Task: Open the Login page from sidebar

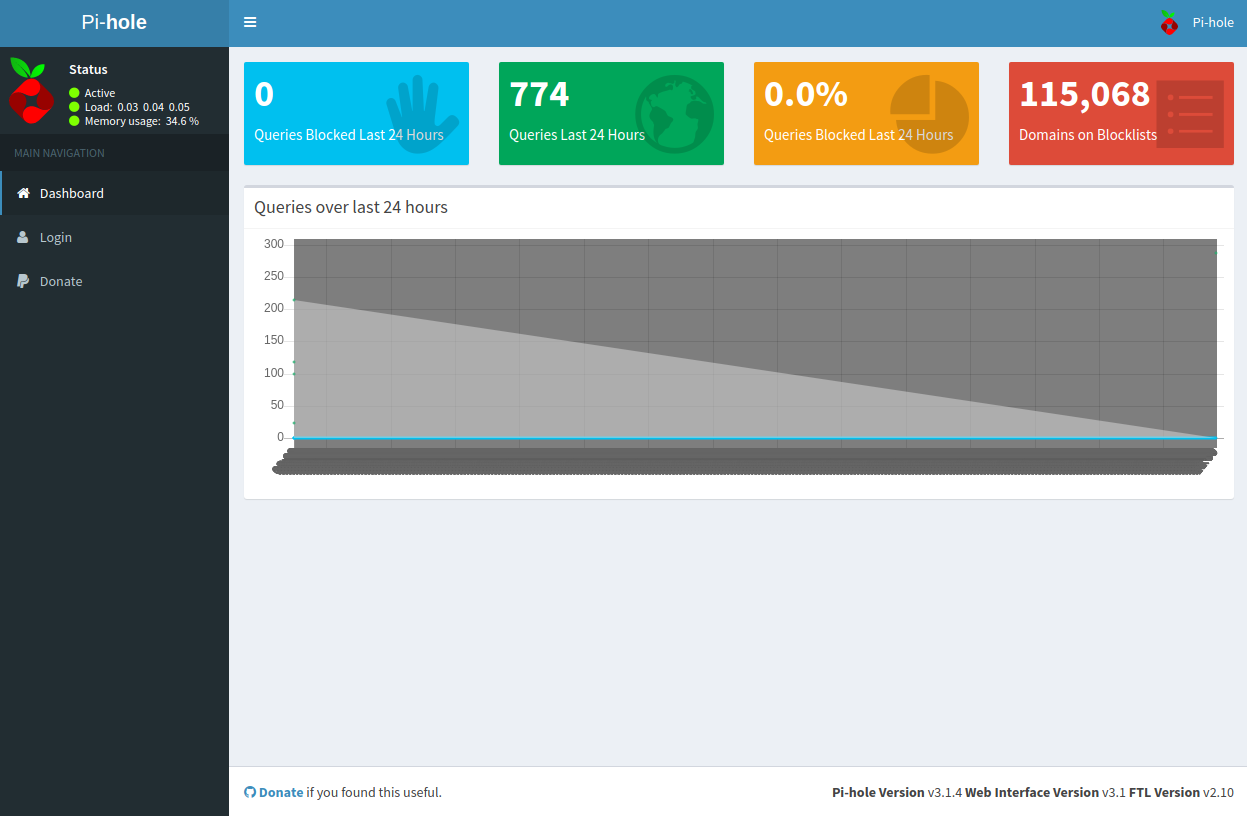Action: click(x=114, y=237)
